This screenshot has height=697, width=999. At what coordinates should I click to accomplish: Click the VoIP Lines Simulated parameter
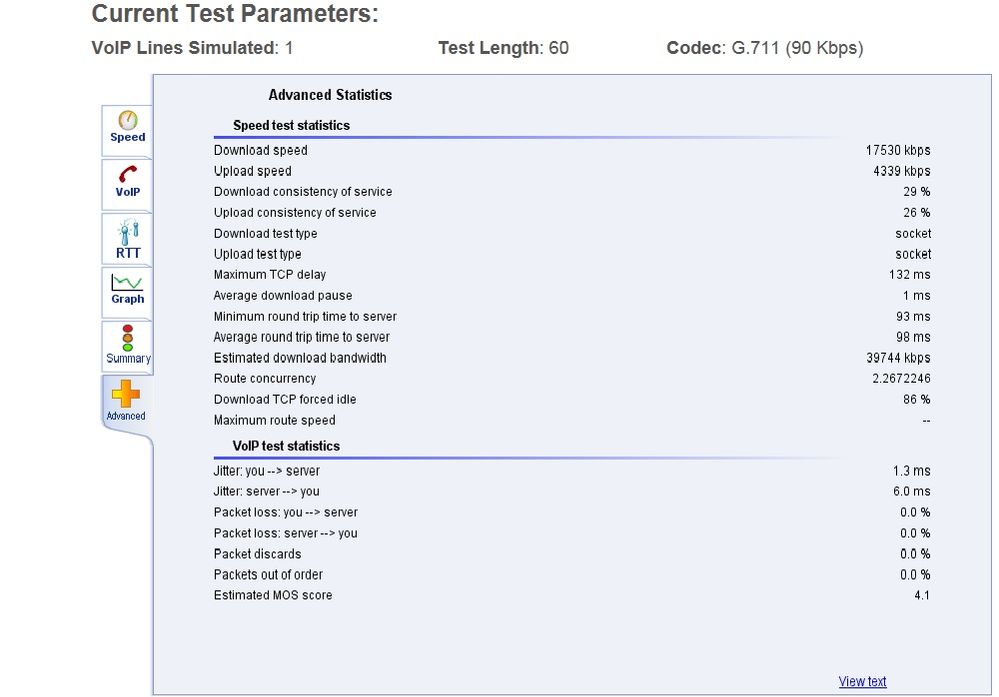pos(192,48)
